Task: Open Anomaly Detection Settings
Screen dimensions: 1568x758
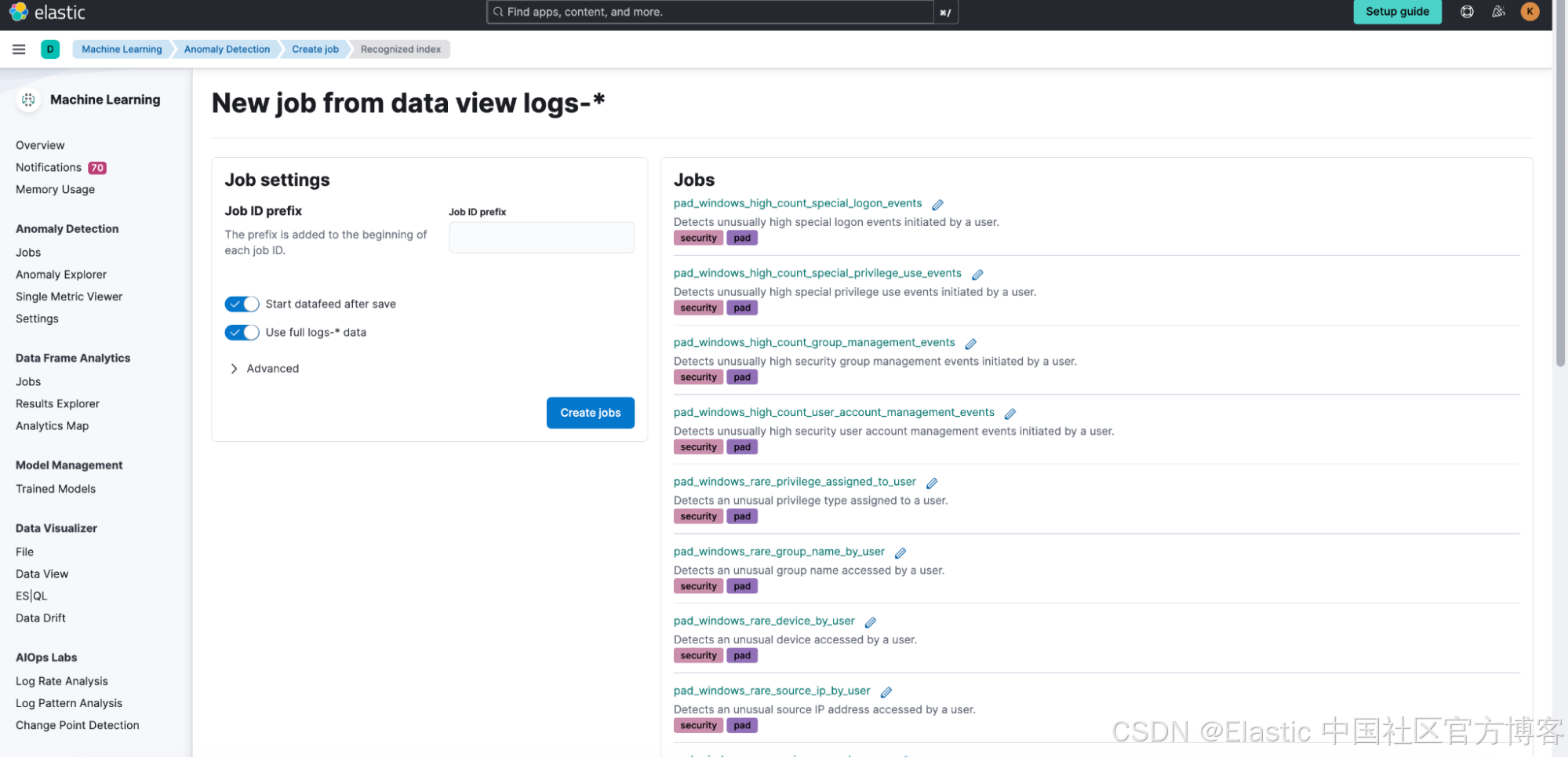Action: click(37, 319)
